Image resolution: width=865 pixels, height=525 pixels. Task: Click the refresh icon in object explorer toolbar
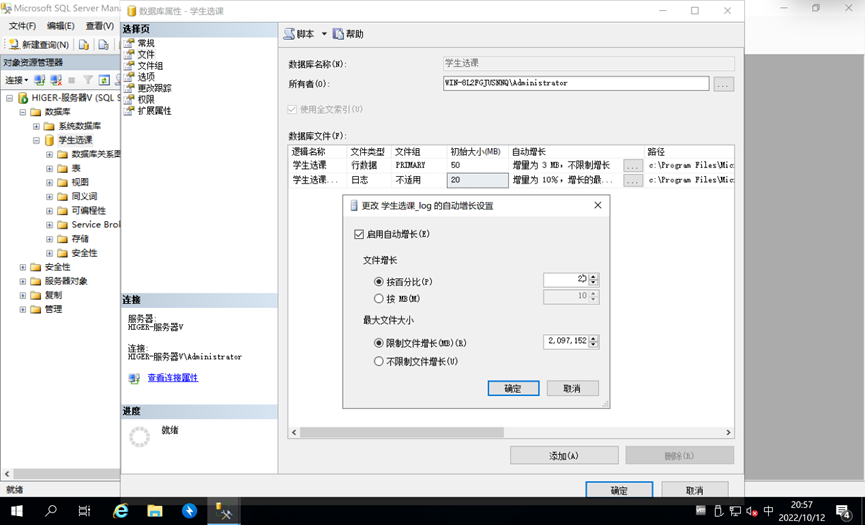coord(104,80)
